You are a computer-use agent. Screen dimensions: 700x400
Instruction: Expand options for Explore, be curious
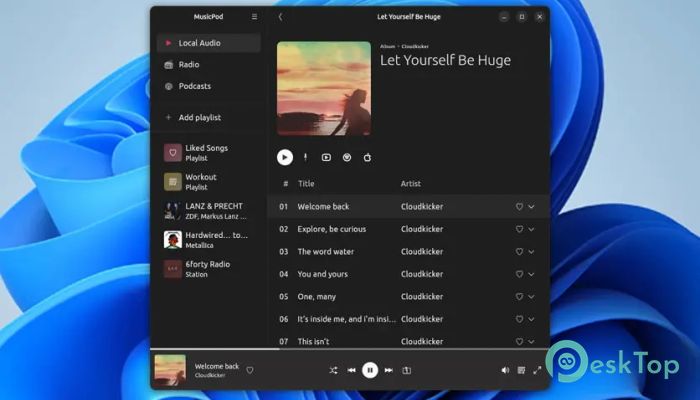tap(531, 229)
